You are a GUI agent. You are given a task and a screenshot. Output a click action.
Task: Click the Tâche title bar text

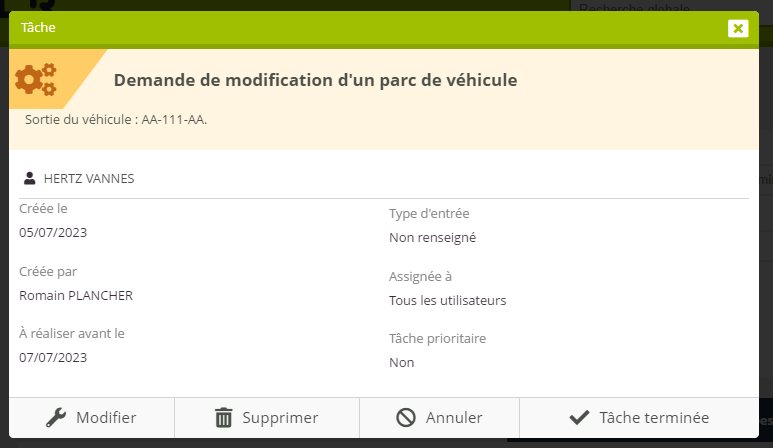[38, 28]
